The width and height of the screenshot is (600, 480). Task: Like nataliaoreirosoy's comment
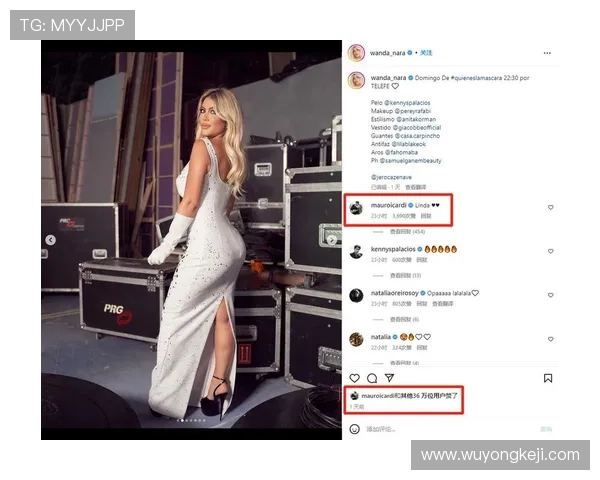(x=550, y=296)
